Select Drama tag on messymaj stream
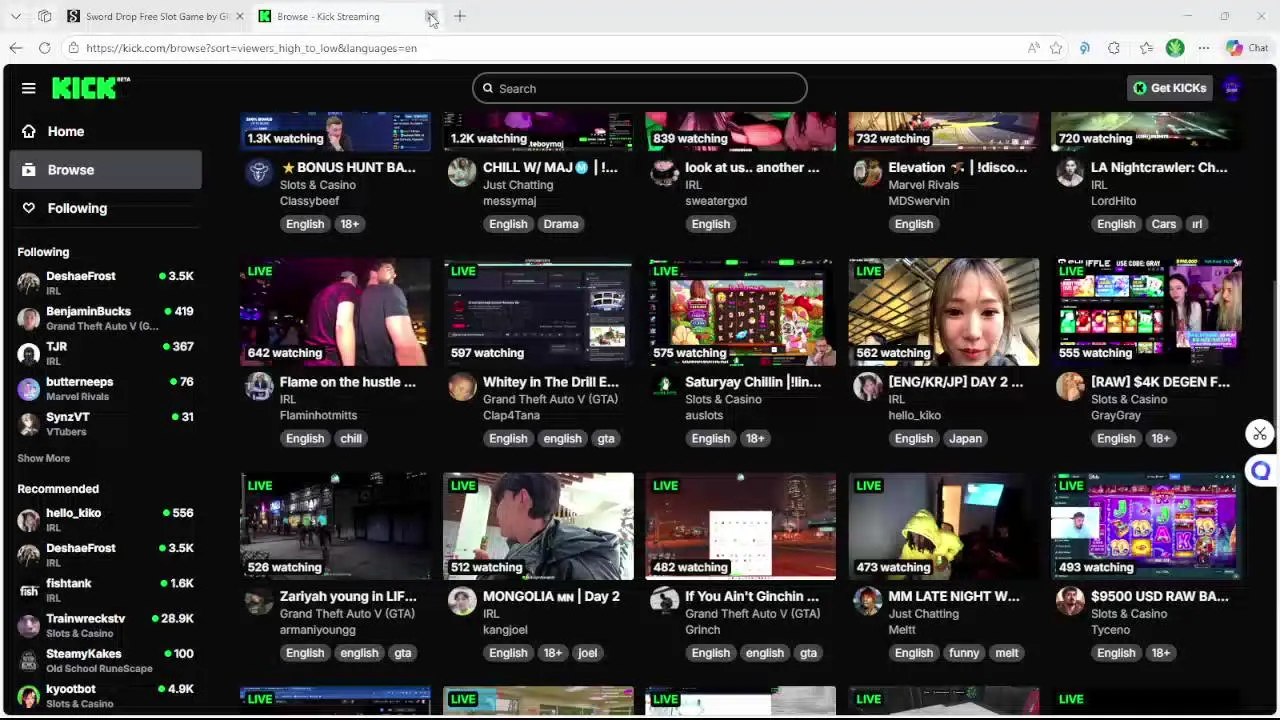This screenshot has width=1280, height=720. [560, 224]
